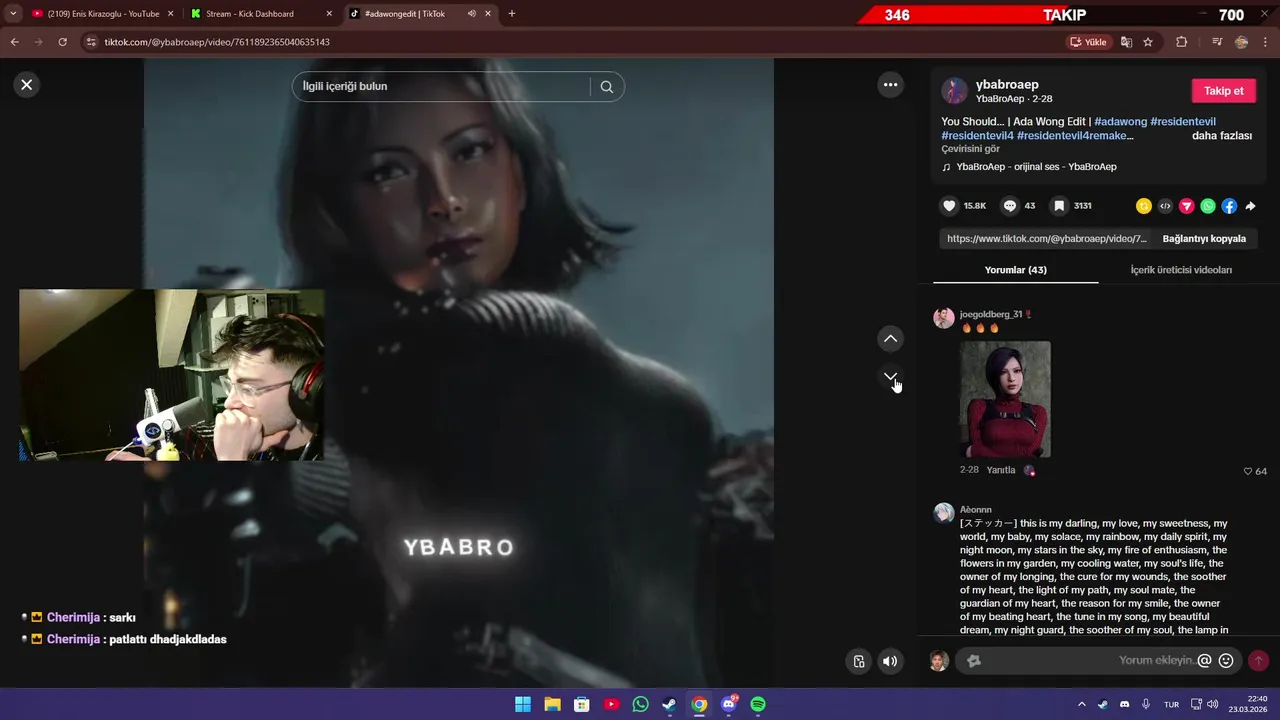Toggle the auto-scroll icon beside the volume button
The width and height of the screenshot is (1280, 720).
[859, 661]
